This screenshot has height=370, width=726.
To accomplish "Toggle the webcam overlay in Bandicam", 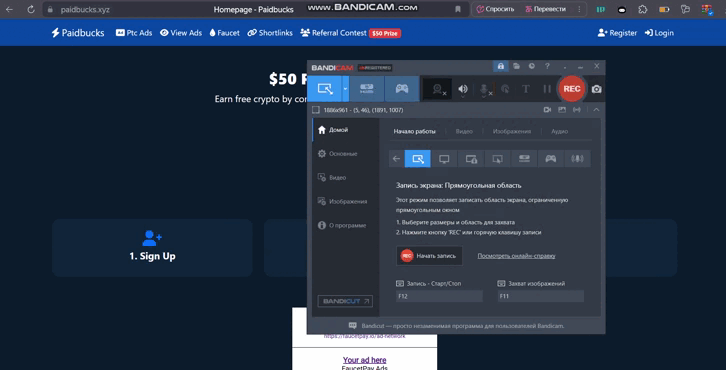I will (x=438, y=89).
